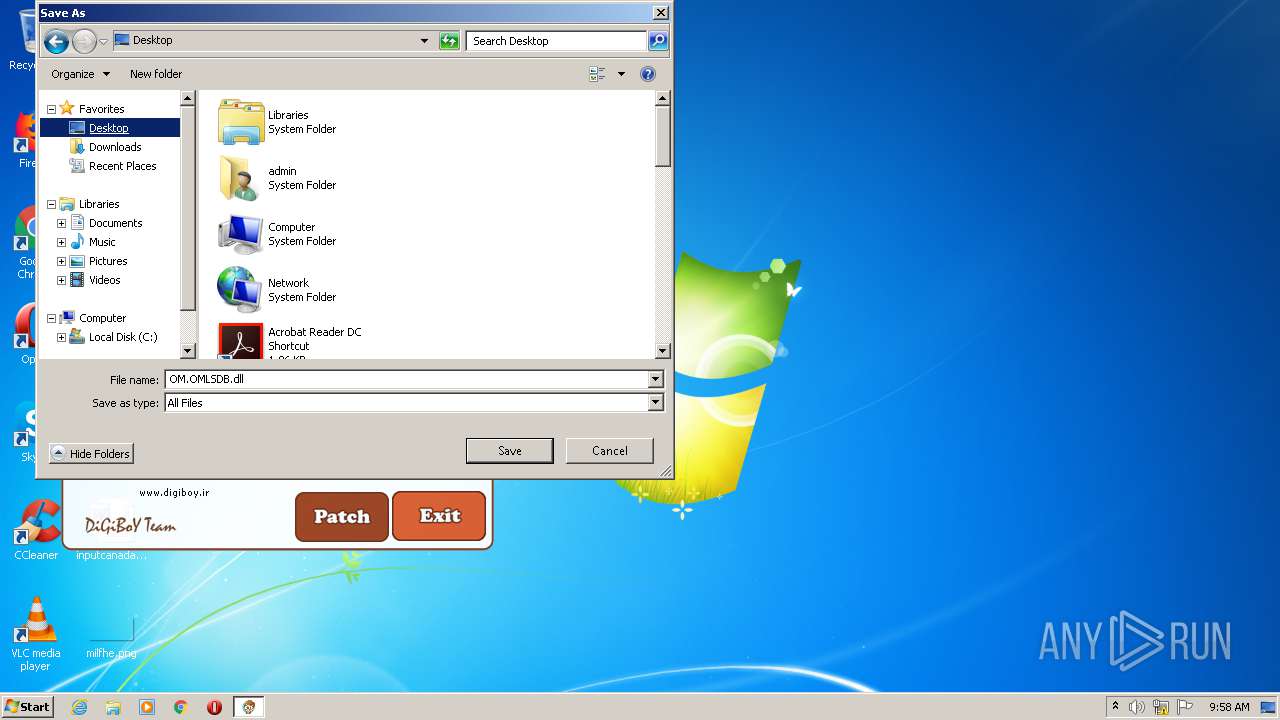Click the Help question mark icon
The image size is (1280, 720).
[647, 74]
